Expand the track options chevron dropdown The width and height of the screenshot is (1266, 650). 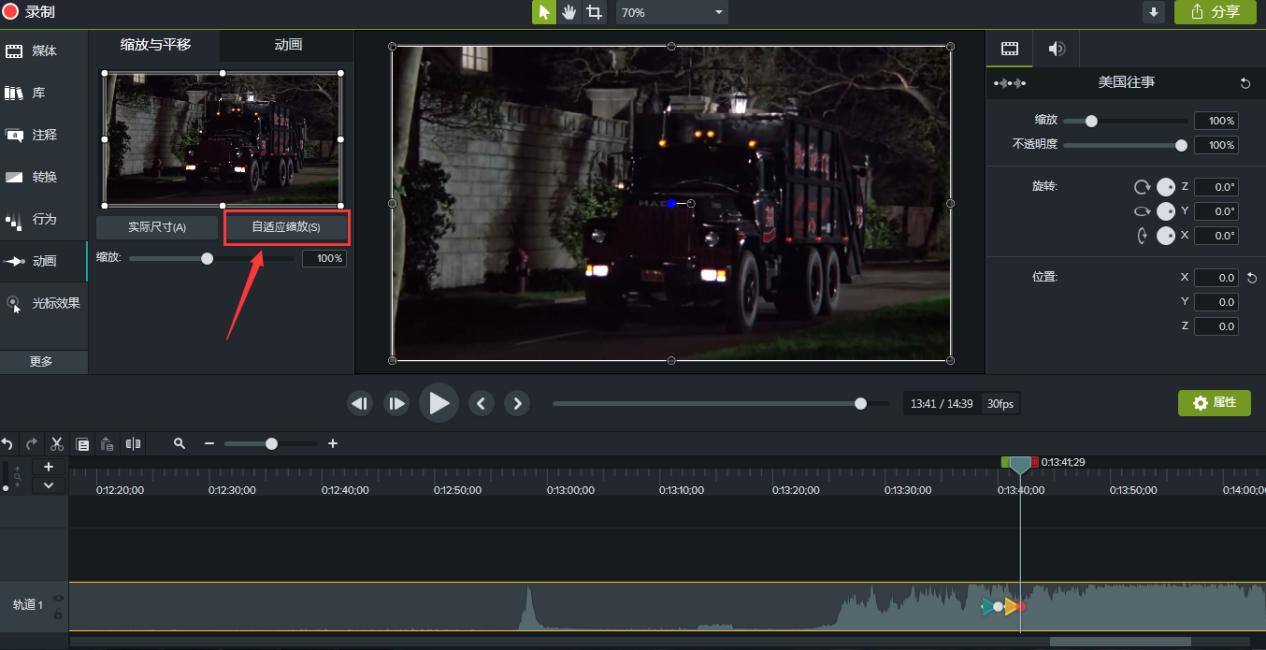click(x=48, y=485)
